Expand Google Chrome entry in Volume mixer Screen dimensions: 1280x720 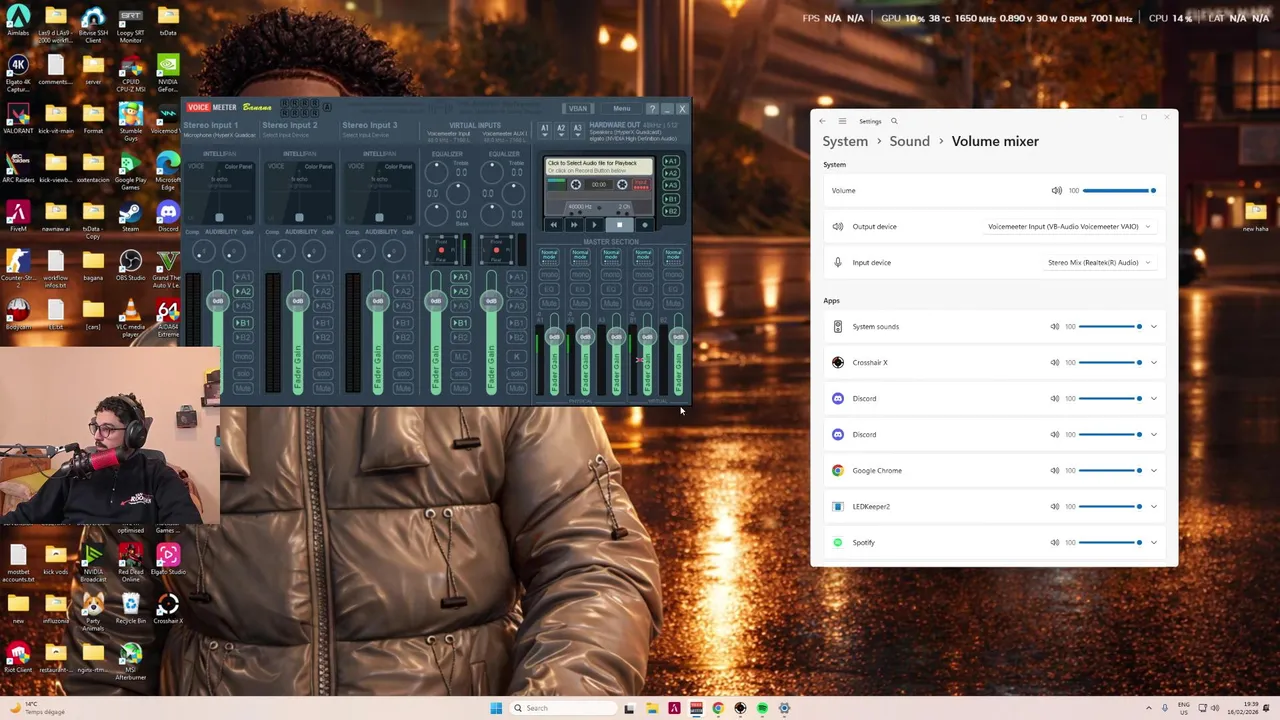pos(1153,470)
